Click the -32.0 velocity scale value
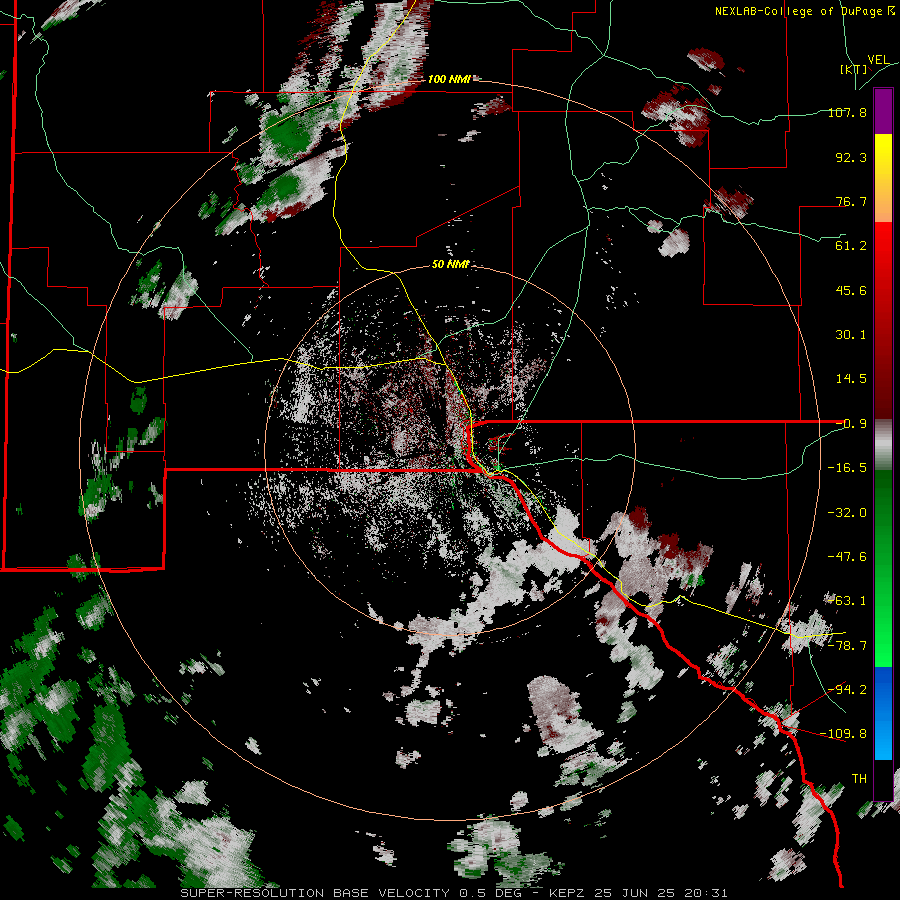The width and height of the screenshot is (900, 900). [847, 512]
